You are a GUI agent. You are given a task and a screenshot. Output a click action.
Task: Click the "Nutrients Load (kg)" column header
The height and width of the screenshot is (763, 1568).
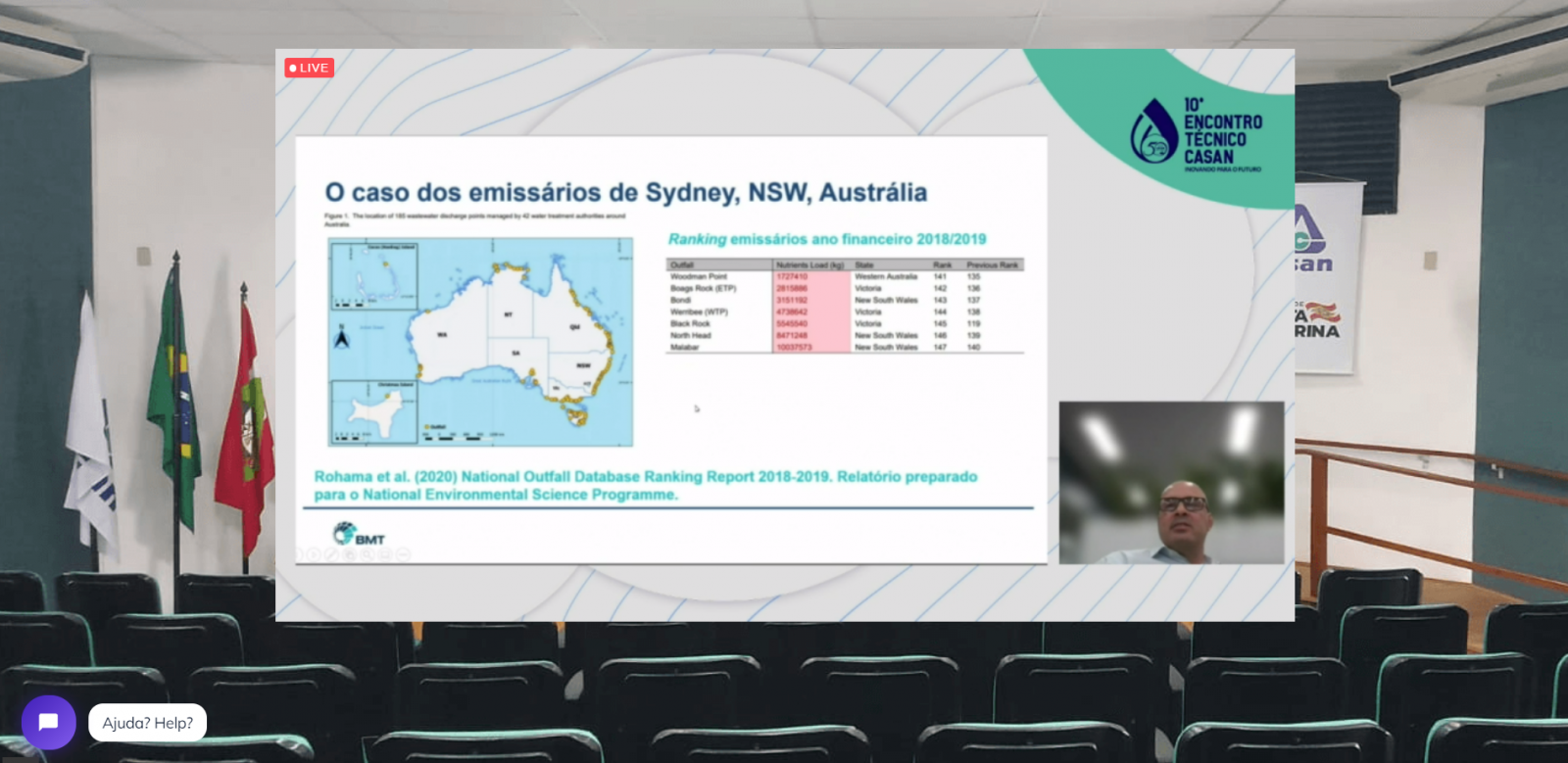tap(809, 264)
